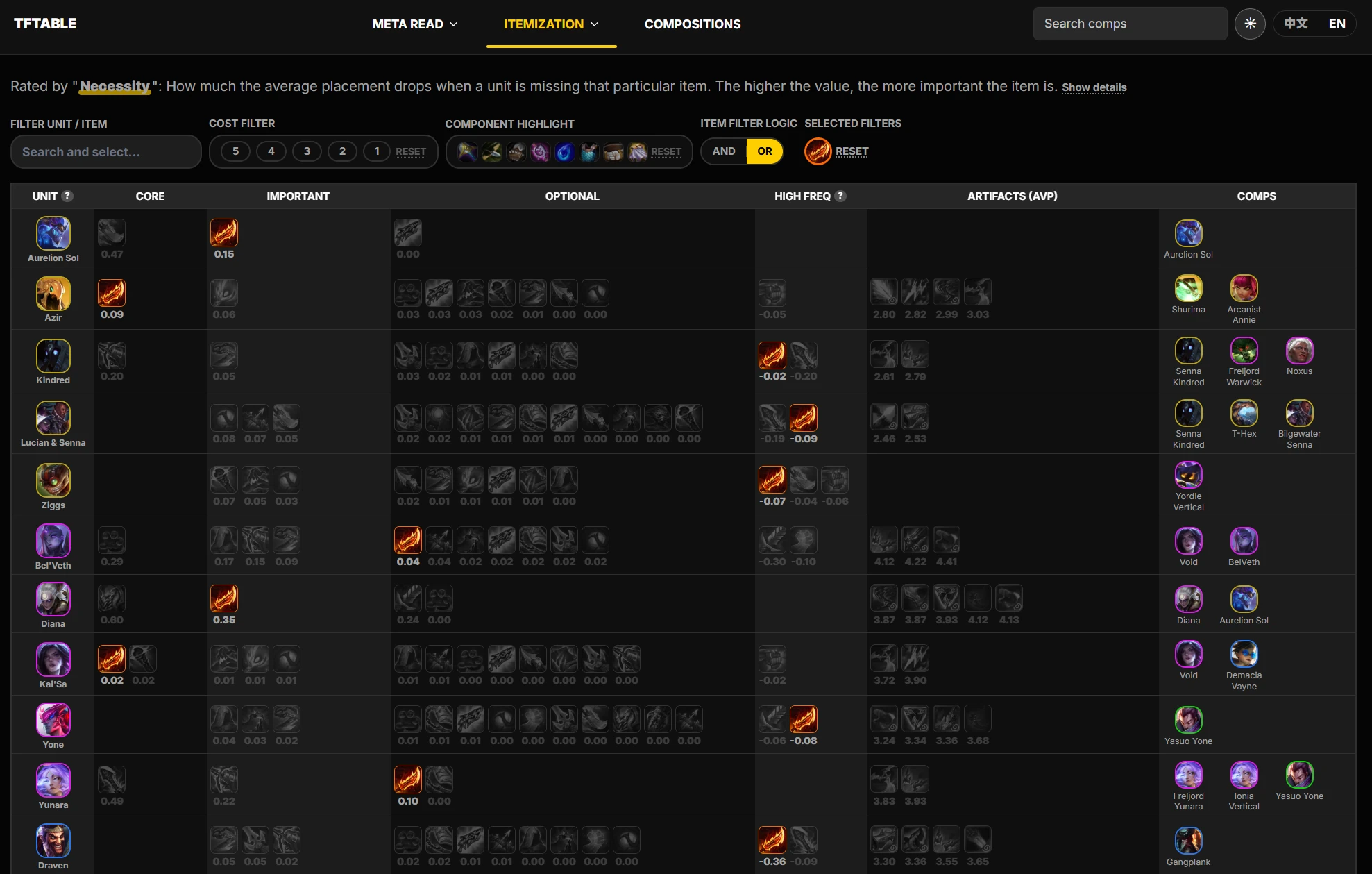
Task: Reset the selected filters
Action: coord(852,151)
